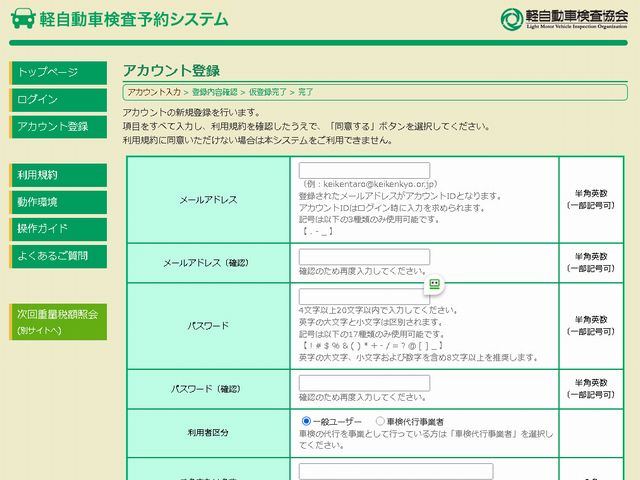Click the アカウント入力 breadcrumb step

(154, 92)
